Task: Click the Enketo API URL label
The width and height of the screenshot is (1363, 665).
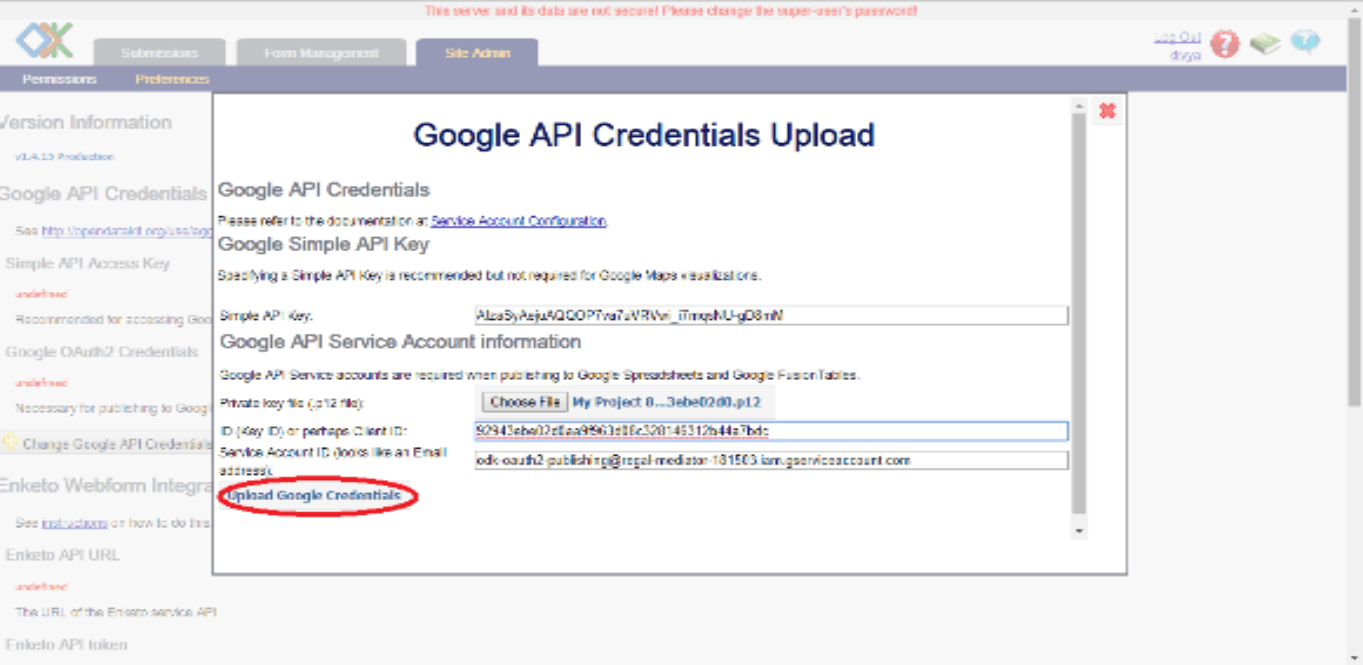Action: [63, 555]
